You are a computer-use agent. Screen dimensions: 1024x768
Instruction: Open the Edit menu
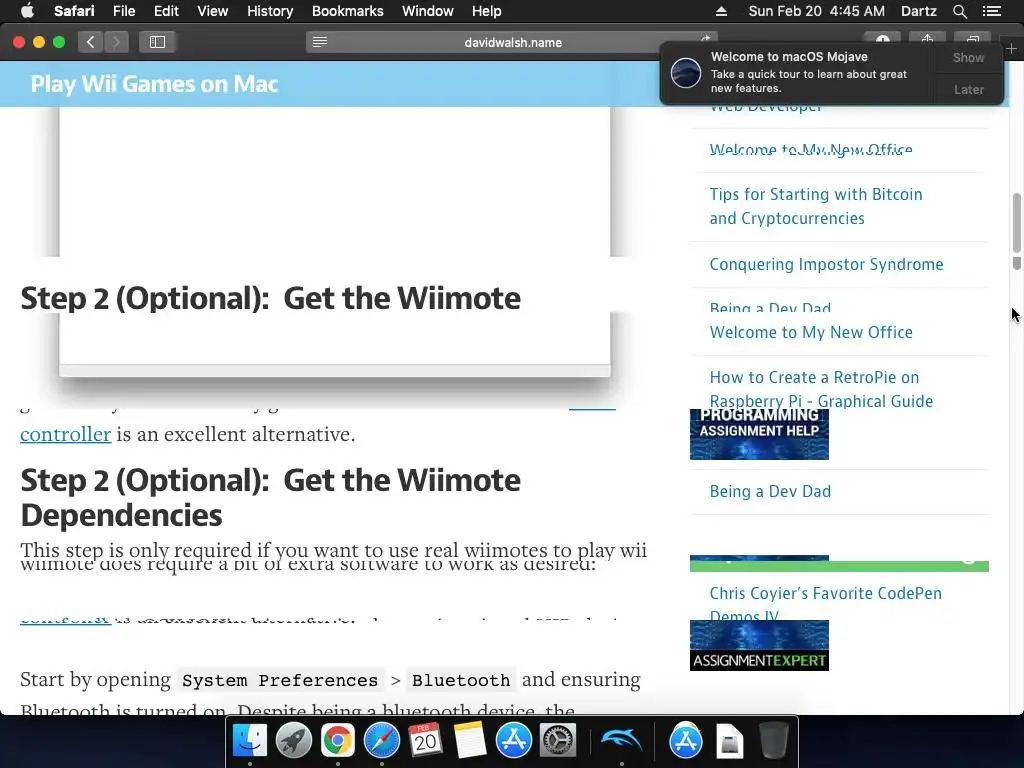[166, 11]
